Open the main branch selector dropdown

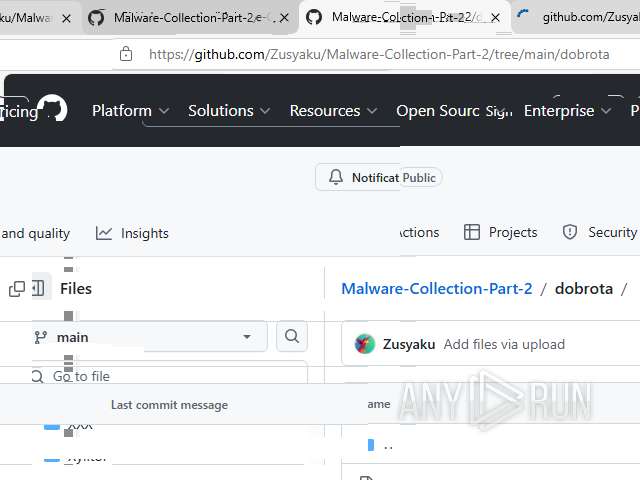149,337
